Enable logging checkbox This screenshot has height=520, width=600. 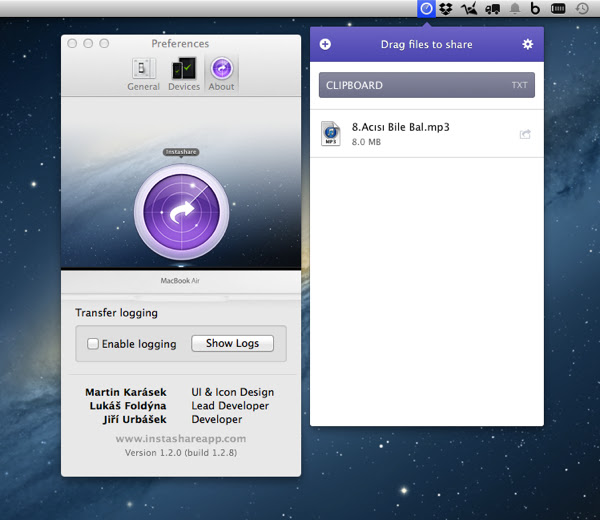click(x=93, y=344)
